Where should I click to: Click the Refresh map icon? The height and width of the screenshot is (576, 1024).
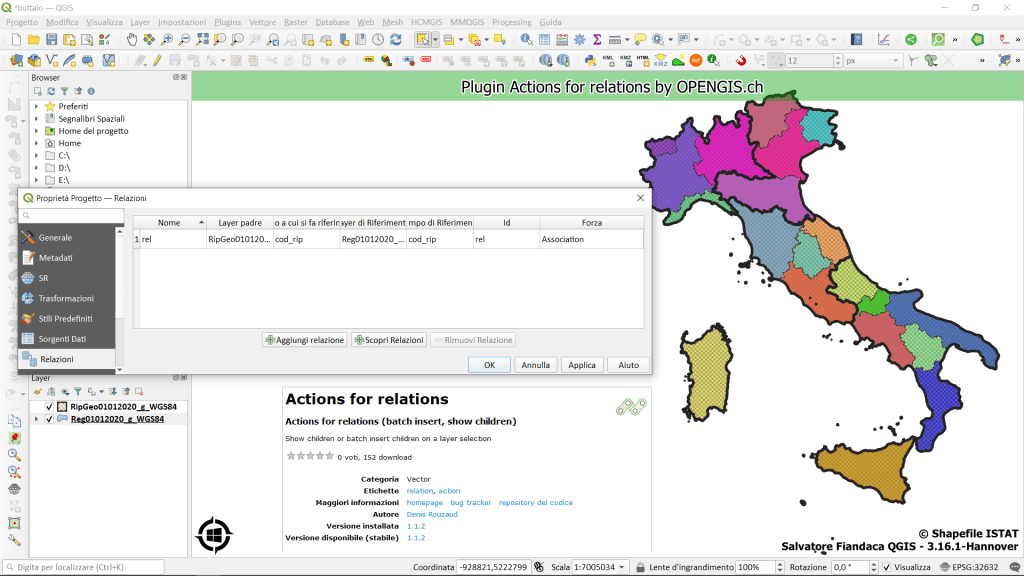pos(395,40)
